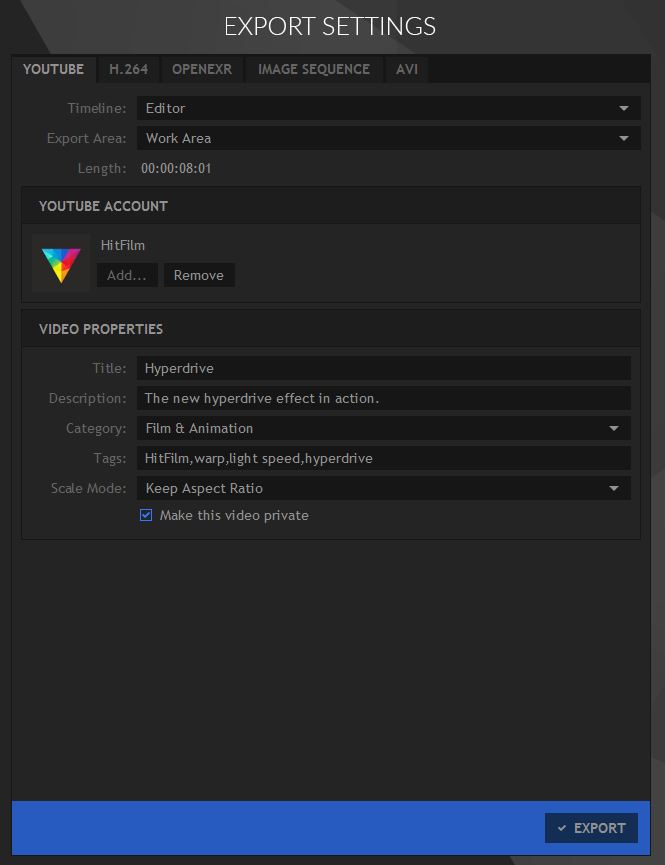Click the Video Properties section header

click(331, 329)
